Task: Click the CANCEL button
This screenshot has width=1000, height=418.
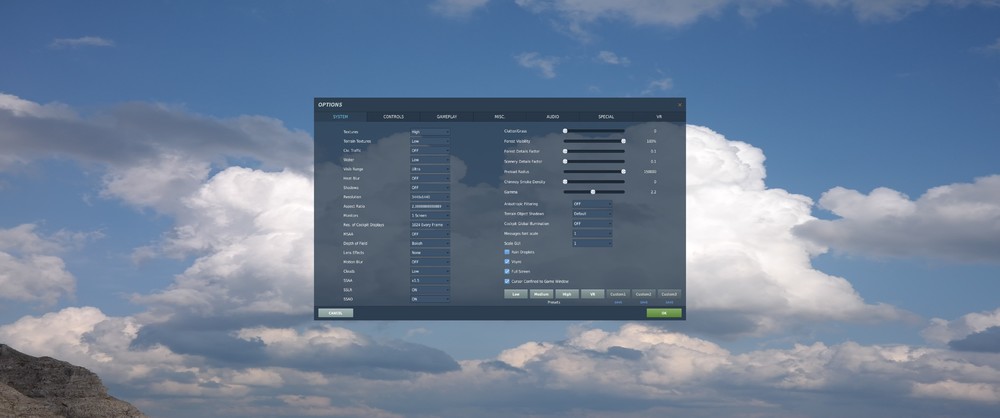Action: click(335, 313)
